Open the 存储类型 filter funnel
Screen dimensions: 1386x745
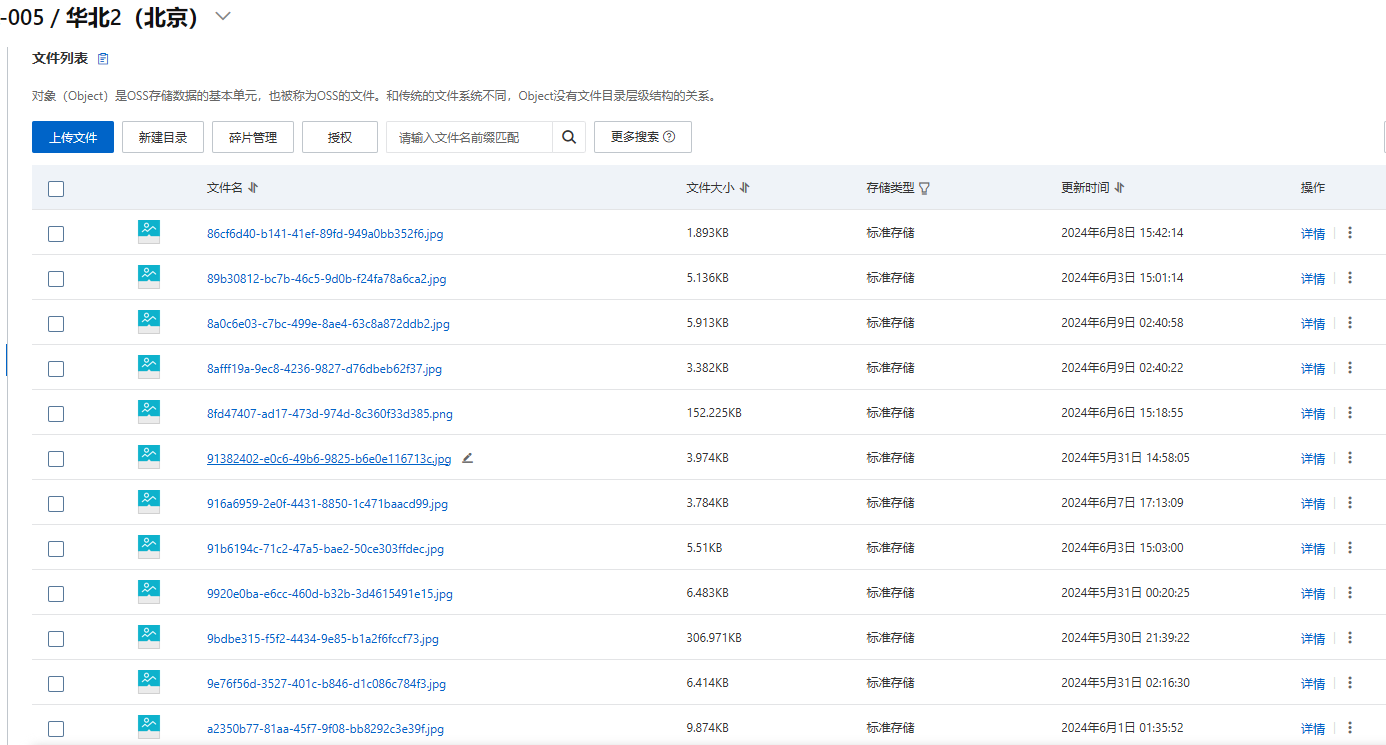click(924, 188)
